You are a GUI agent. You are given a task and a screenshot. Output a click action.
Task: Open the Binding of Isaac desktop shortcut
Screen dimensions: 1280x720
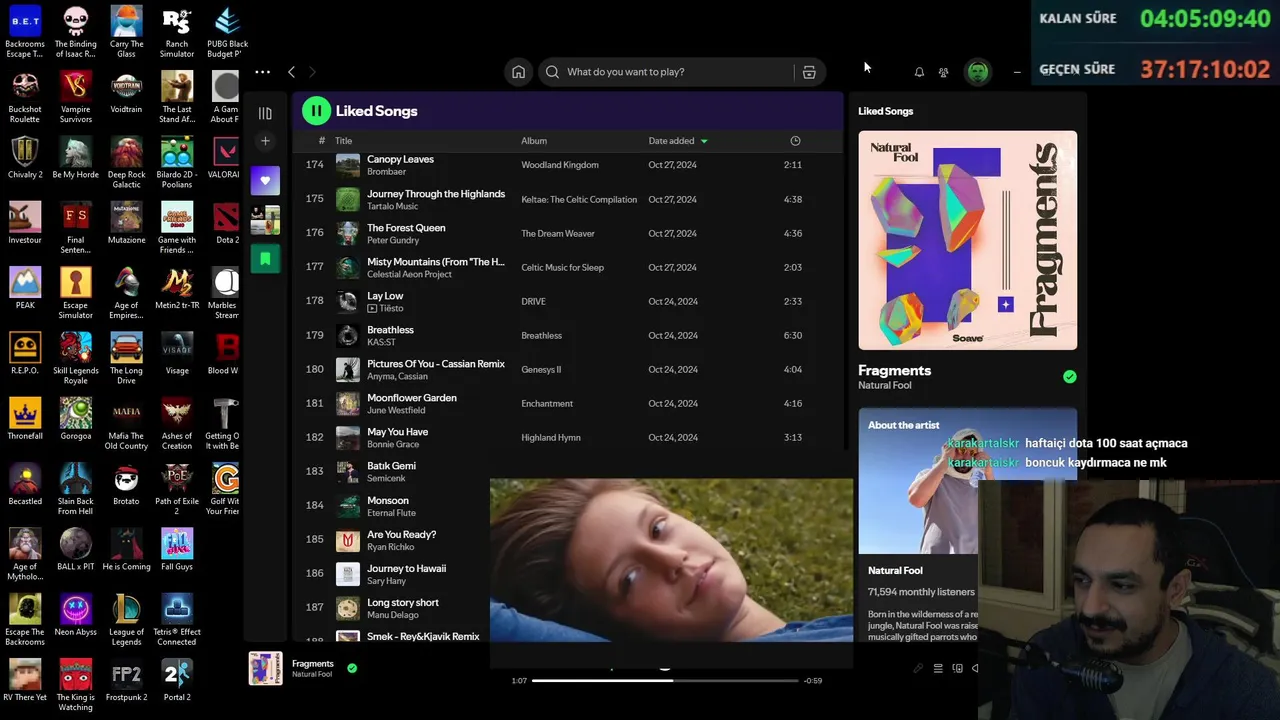point(76,31)
